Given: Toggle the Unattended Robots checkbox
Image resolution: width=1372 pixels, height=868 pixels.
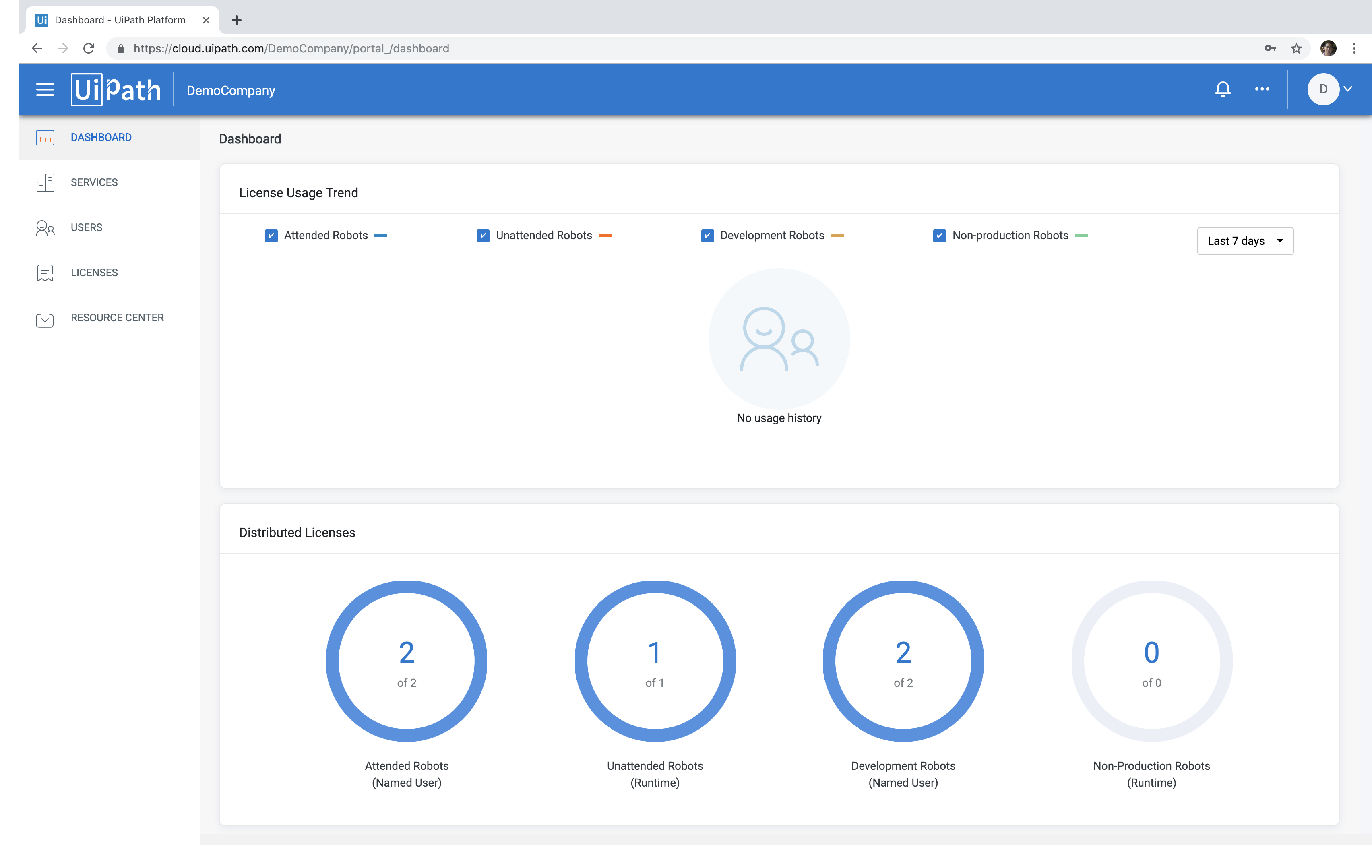Looking at the screenshot, I should (483, 236).
